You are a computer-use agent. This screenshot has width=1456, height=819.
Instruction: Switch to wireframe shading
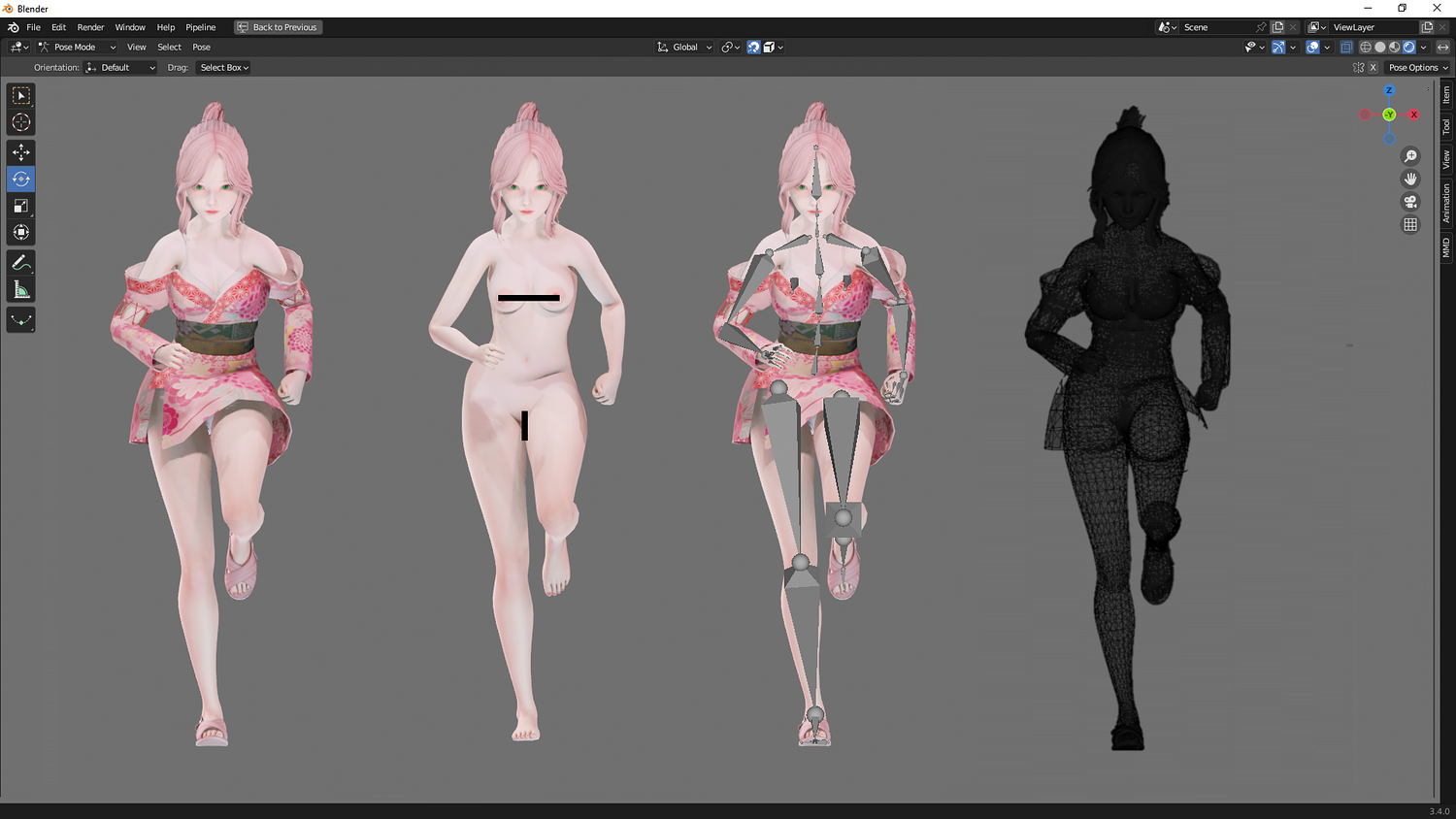click(1366, 47)
